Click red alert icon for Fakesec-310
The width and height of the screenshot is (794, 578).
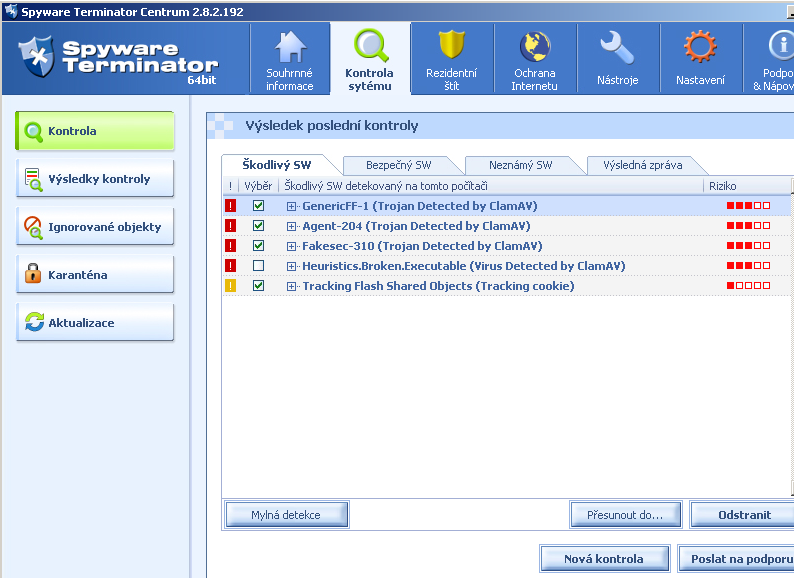pyautogui.click(x=230, y=246)
